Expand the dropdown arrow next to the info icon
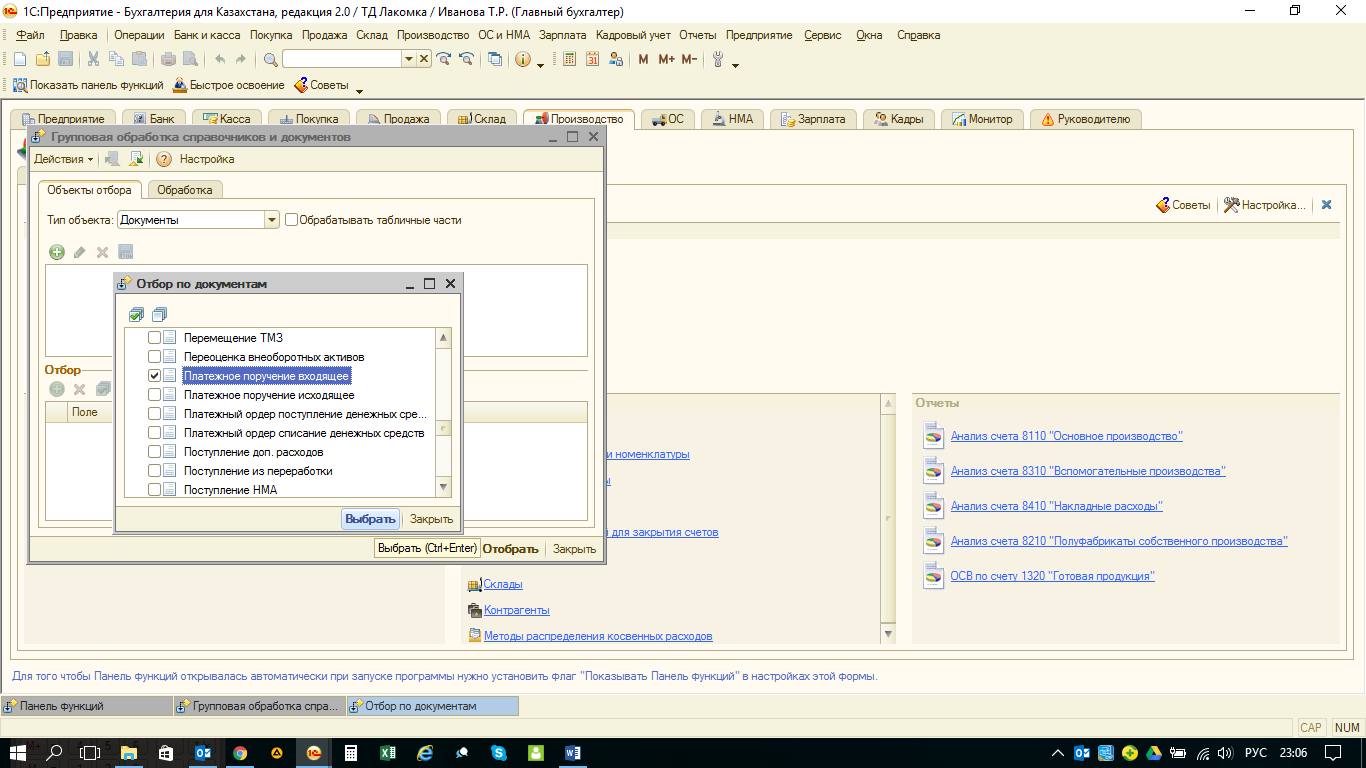1366x768 pixels. pos(540,65)
